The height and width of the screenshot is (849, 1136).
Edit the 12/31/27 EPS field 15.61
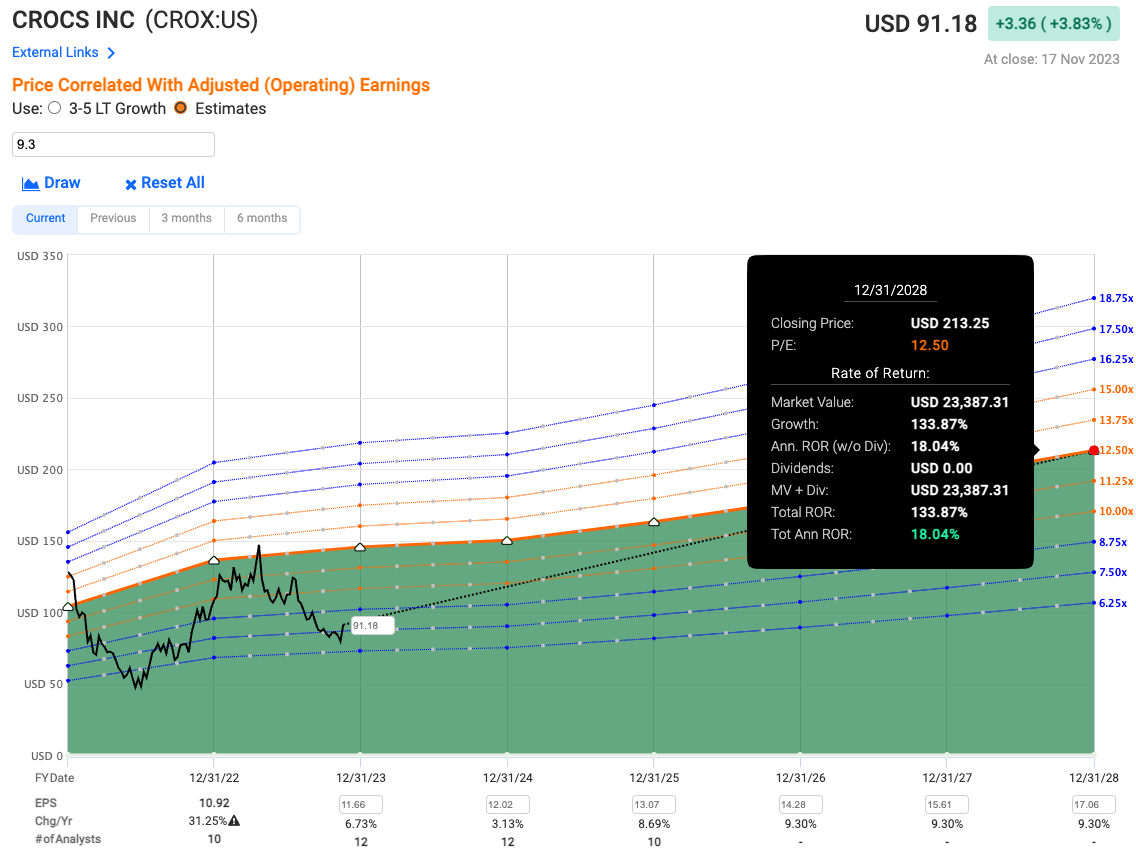(x=947, y=804)
